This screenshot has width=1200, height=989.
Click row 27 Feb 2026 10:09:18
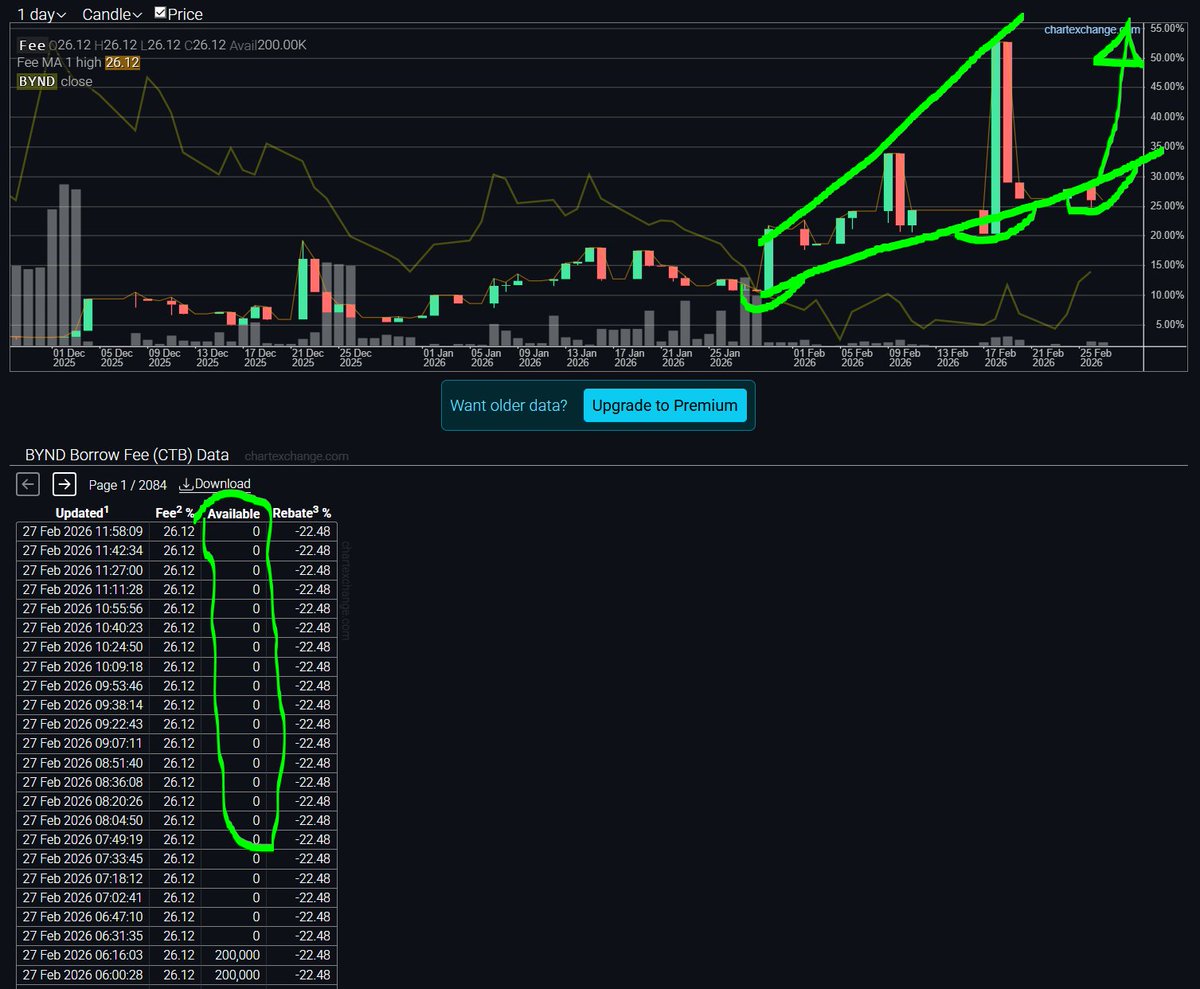coord(177,666)
